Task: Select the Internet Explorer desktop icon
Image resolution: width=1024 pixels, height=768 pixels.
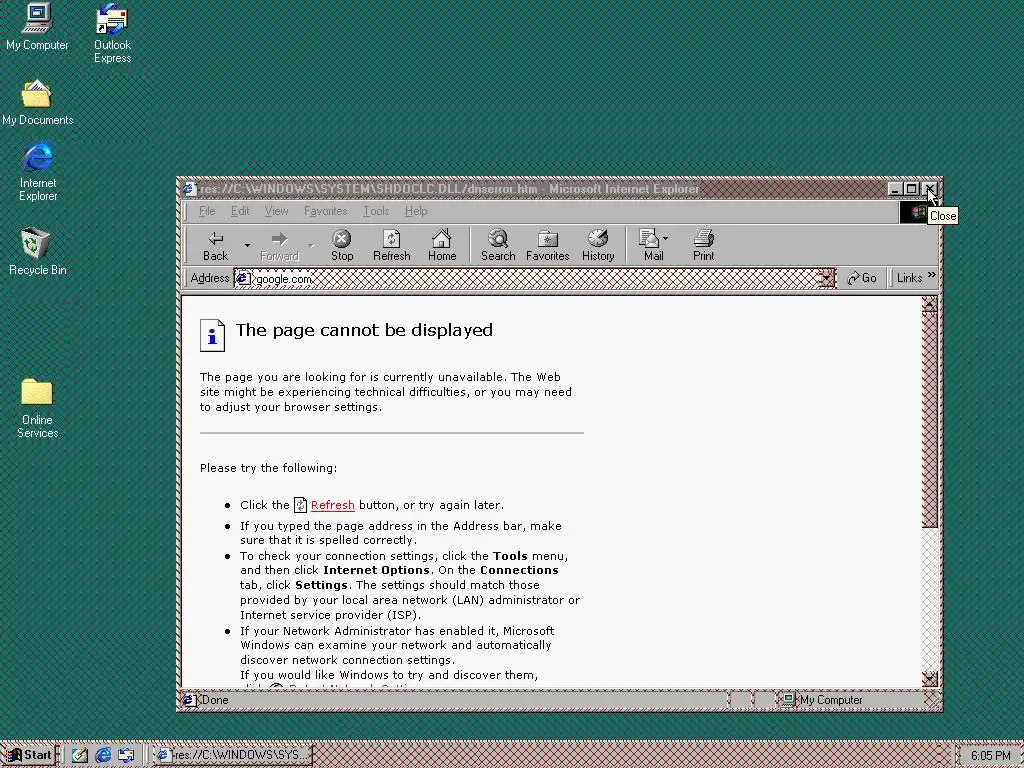Action: point(38,172)
